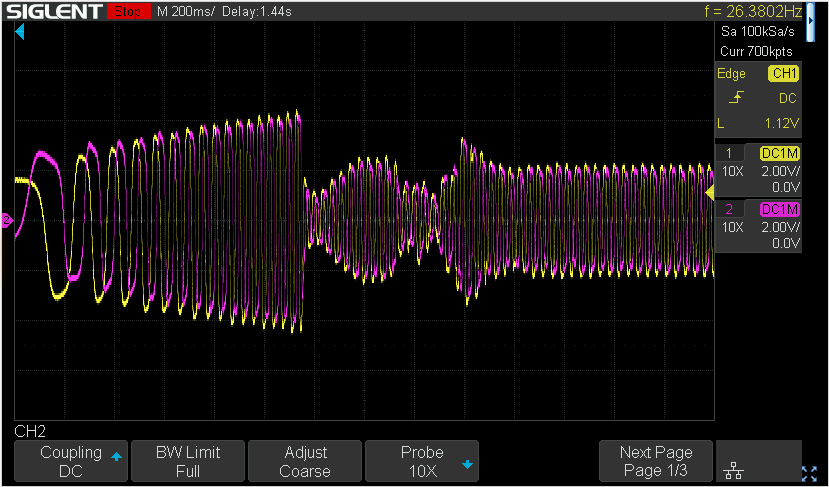Click the fullscreen expand icon

click(x=809, y=473)
